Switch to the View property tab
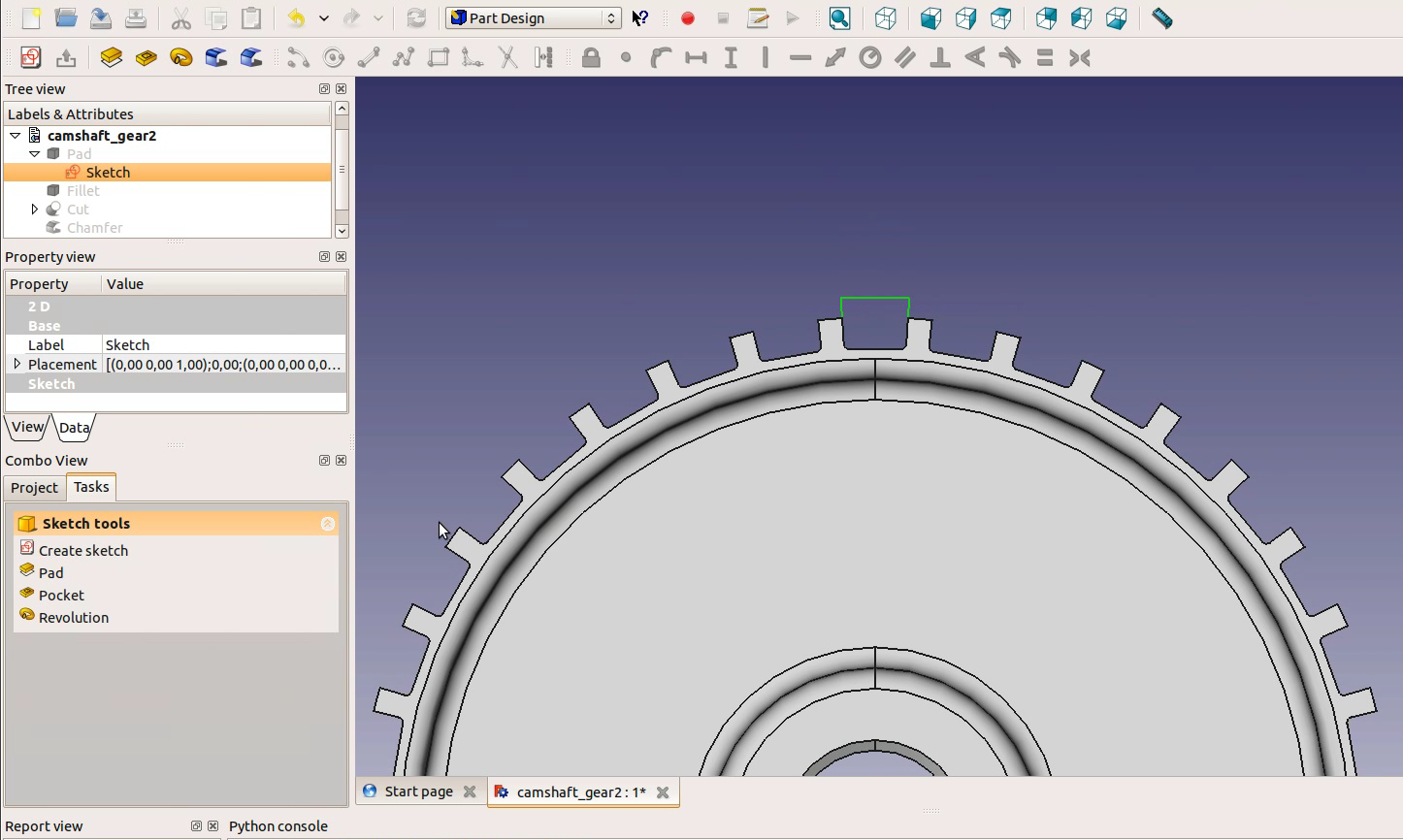This screenshot has width=1403, height=840. tap(27, 427)
